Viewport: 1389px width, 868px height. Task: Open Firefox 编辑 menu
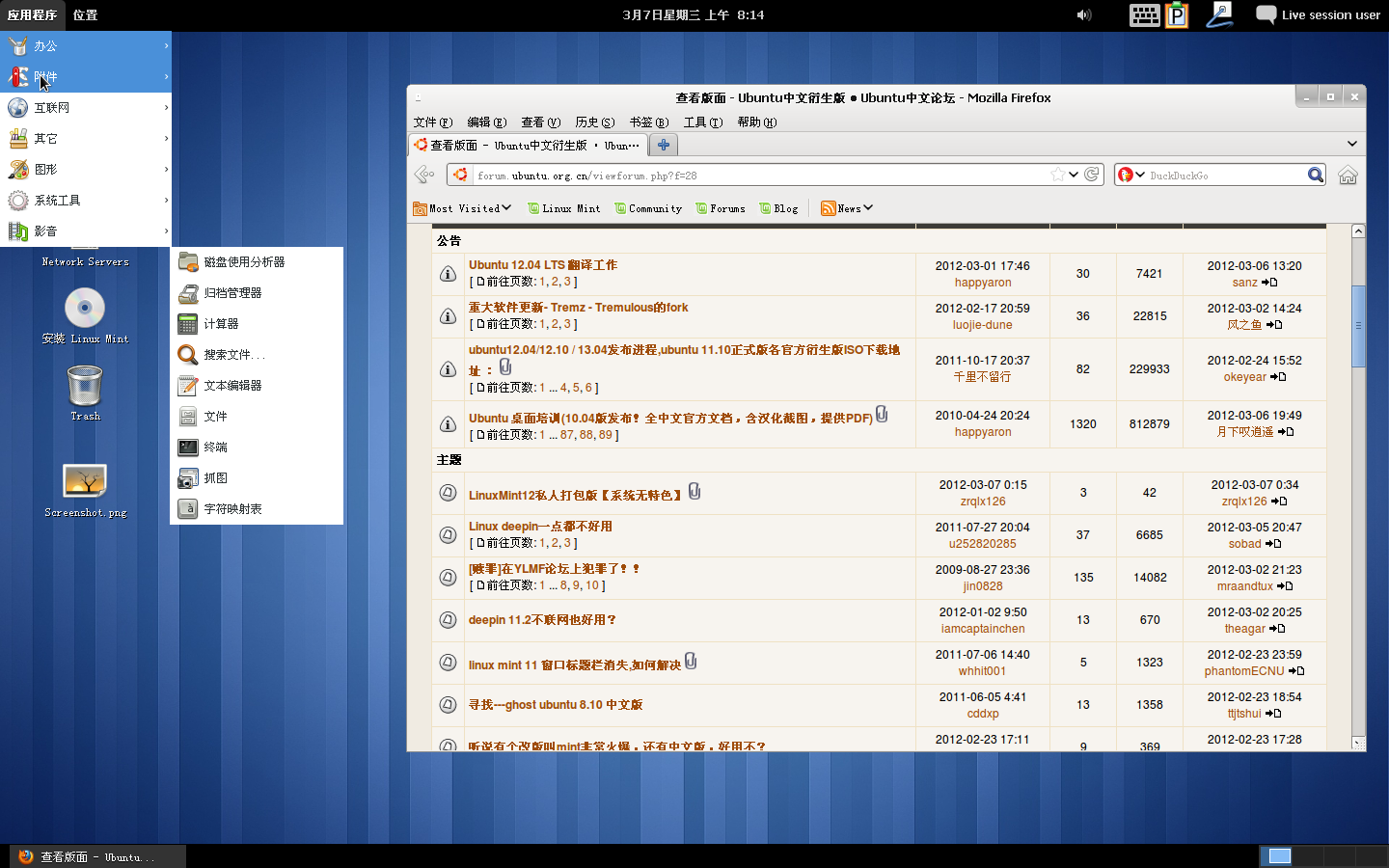[486, 122]
